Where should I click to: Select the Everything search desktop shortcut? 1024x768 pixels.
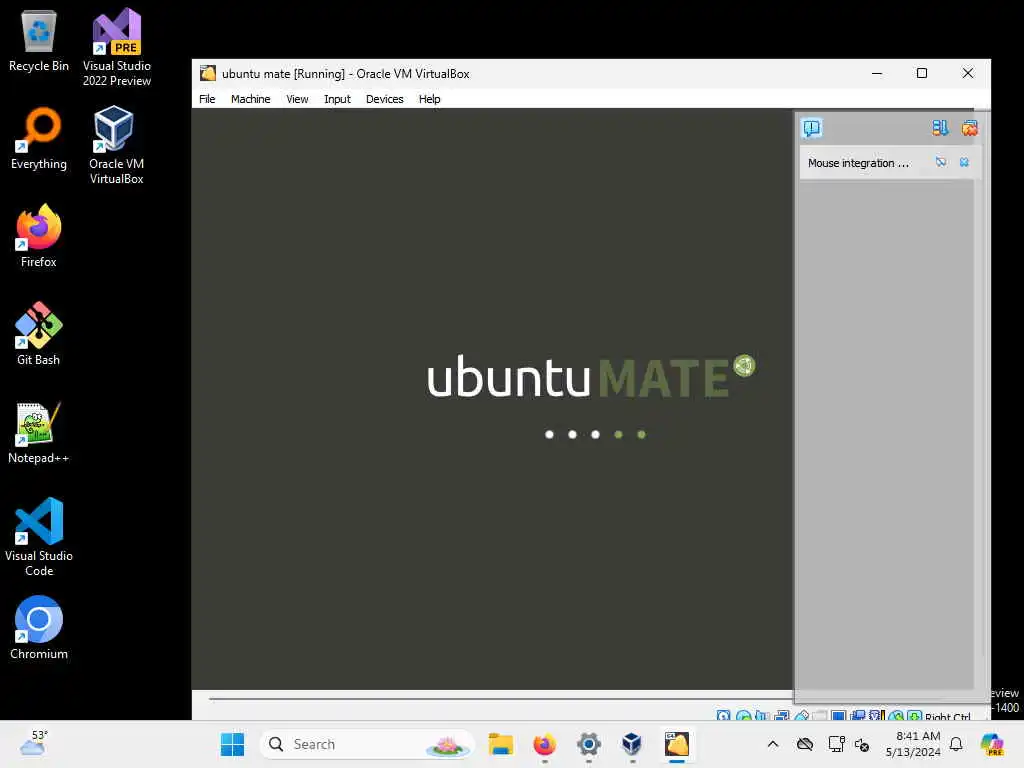coord(39,138)
